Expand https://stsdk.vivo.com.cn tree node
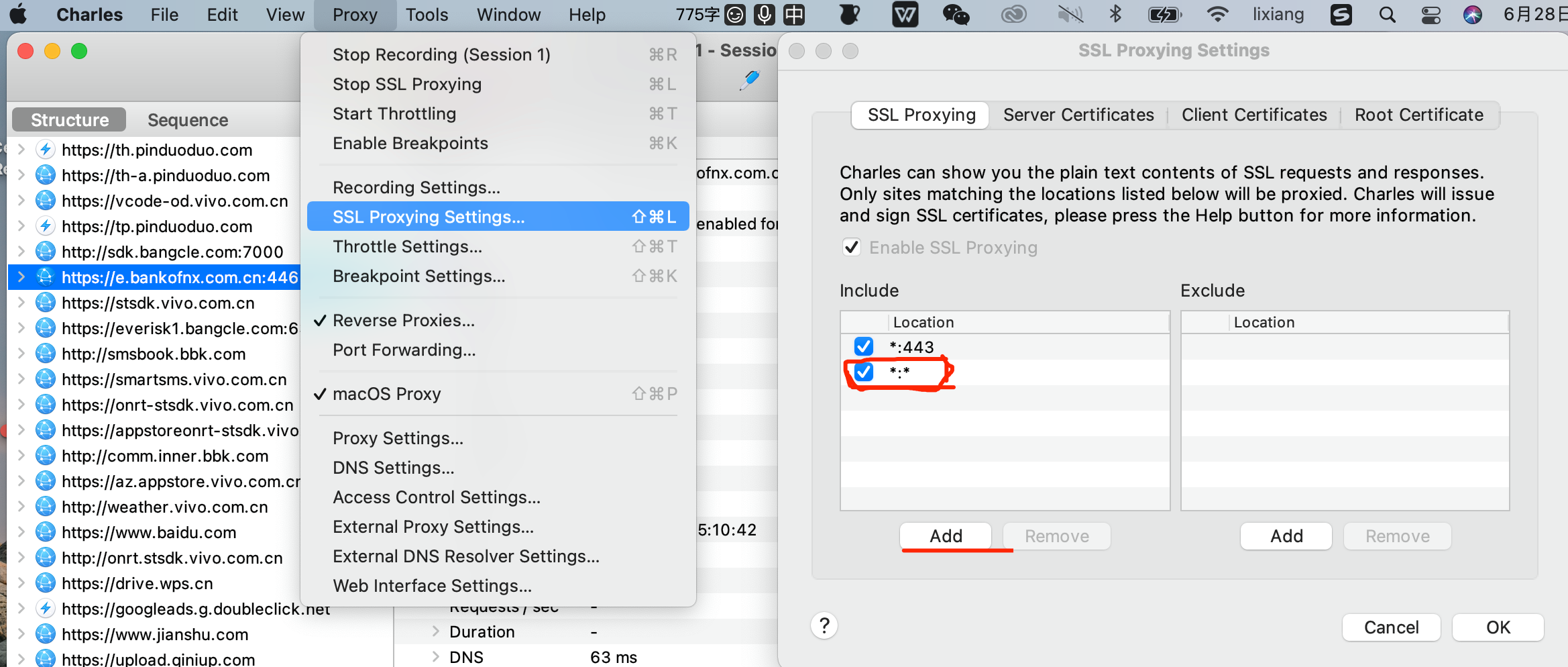 (21, 303)
